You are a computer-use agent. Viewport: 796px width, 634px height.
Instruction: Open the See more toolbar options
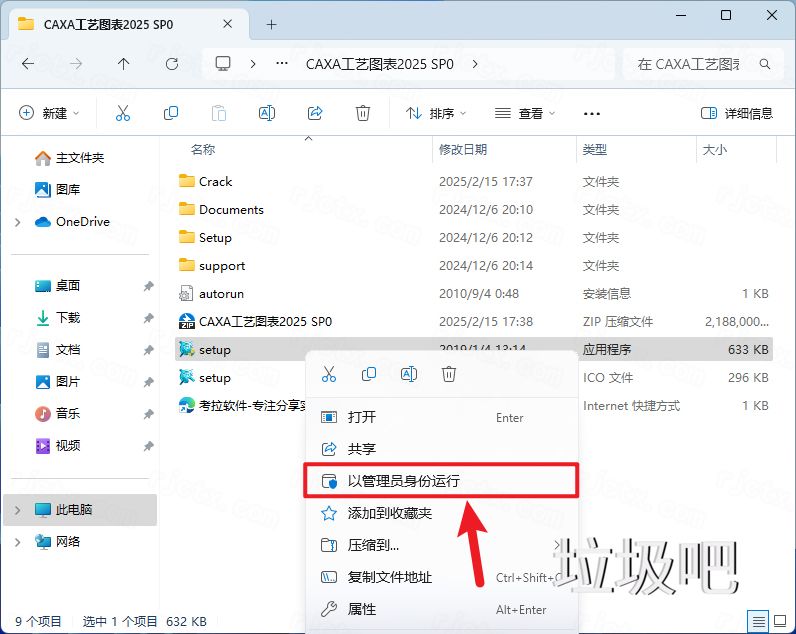(x=592, y=113)
